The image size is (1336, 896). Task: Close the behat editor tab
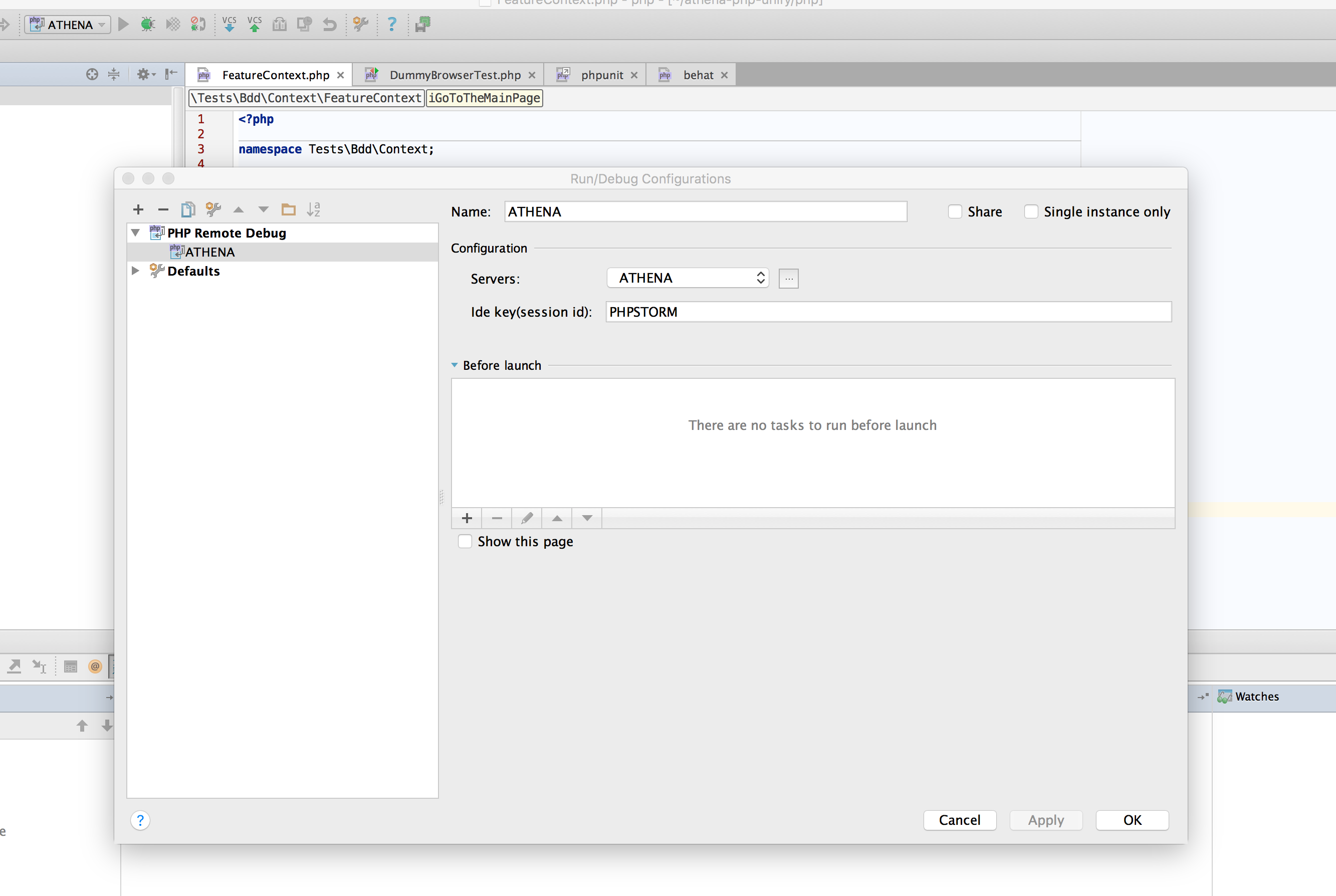(724, 75)
